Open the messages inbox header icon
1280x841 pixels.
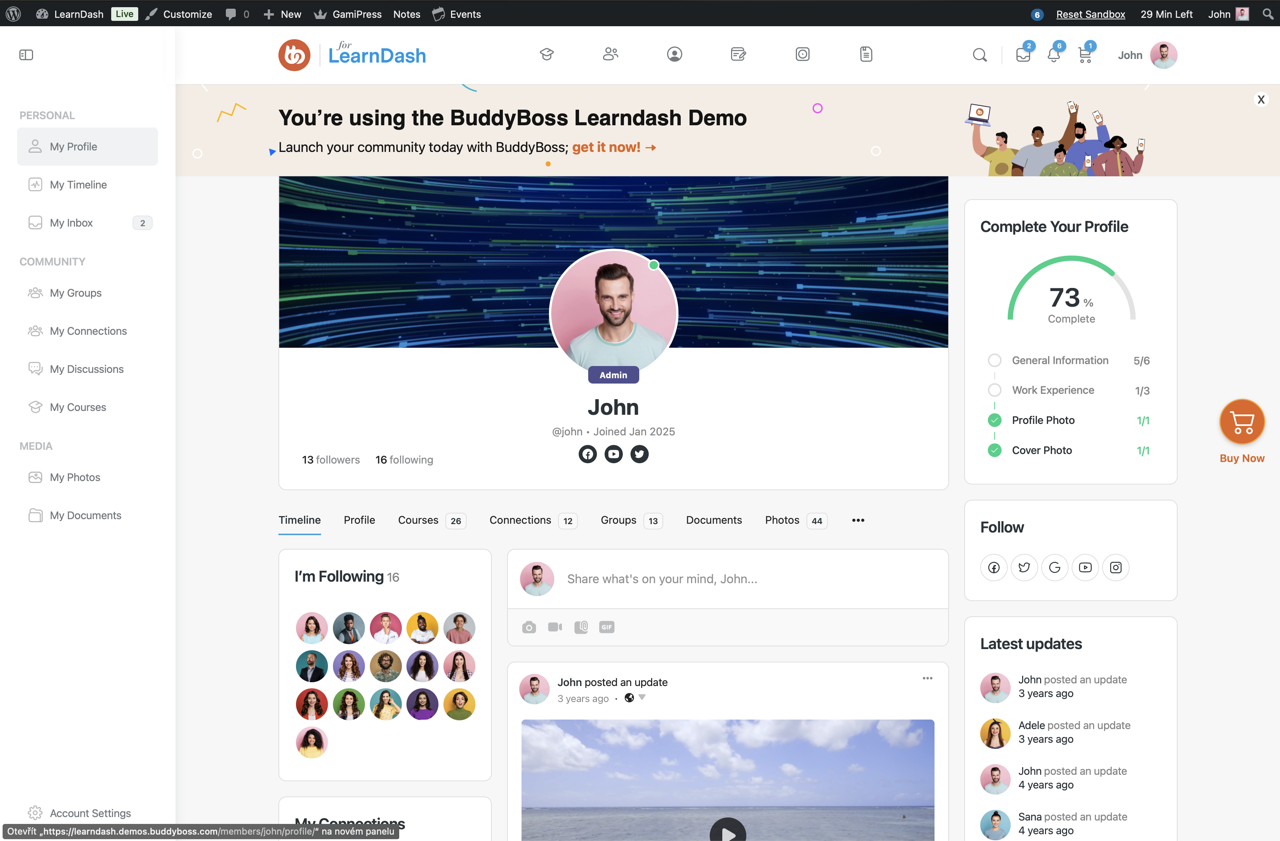pyautogui.click(x=1022, y=56)
